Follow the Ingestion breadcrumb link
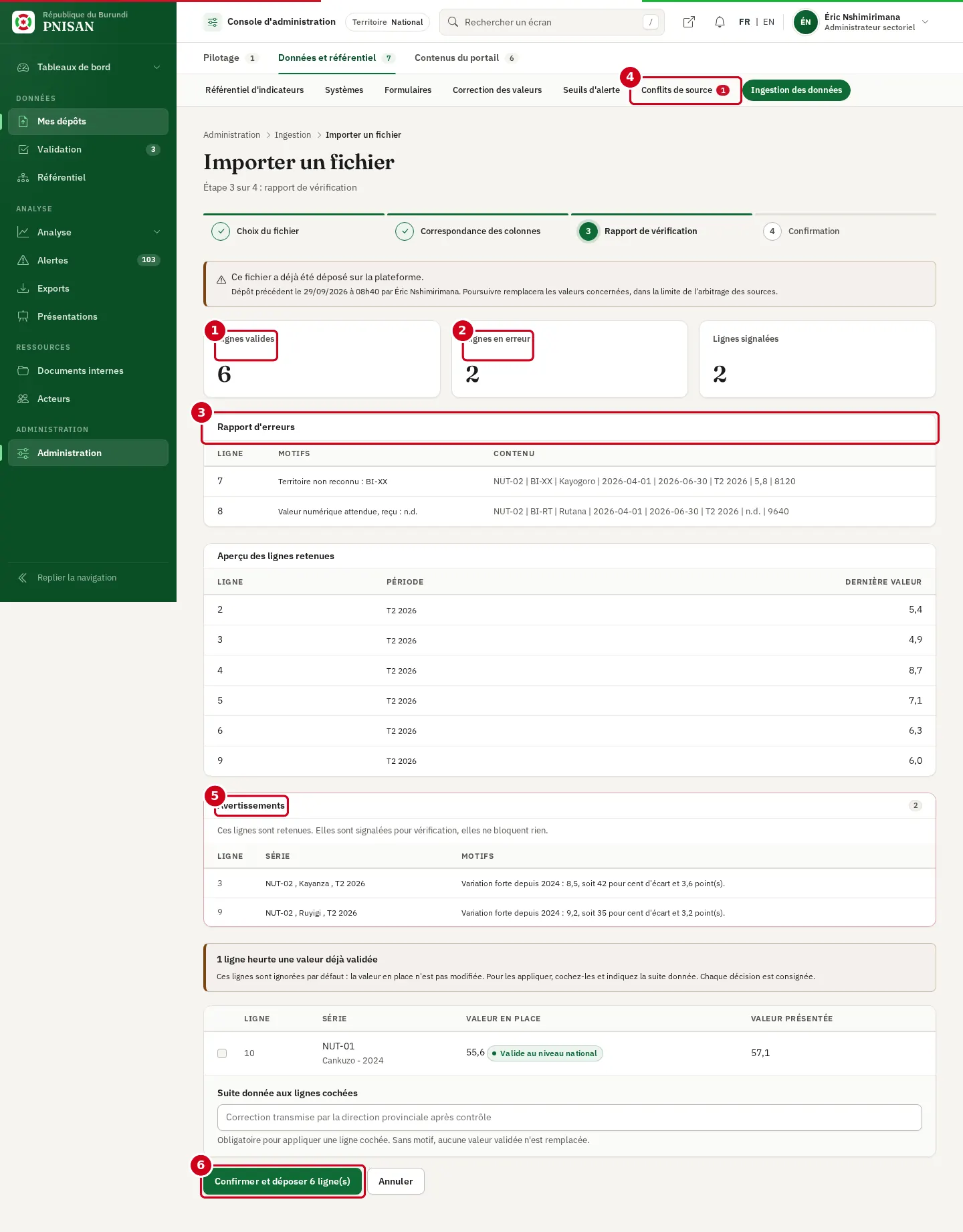 [x=293, y=135]
